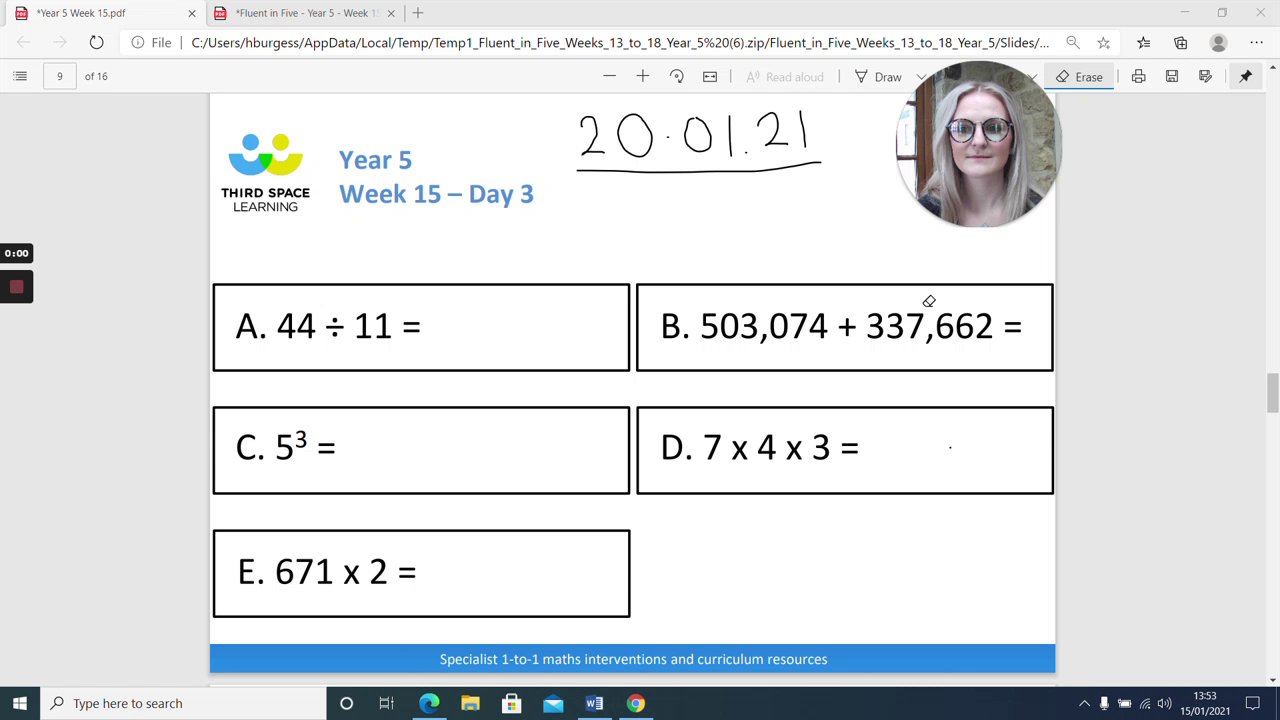Show hidden system tray icons
The width and height of the screenshot is (1280, 720).
(x=1084, y=703)
